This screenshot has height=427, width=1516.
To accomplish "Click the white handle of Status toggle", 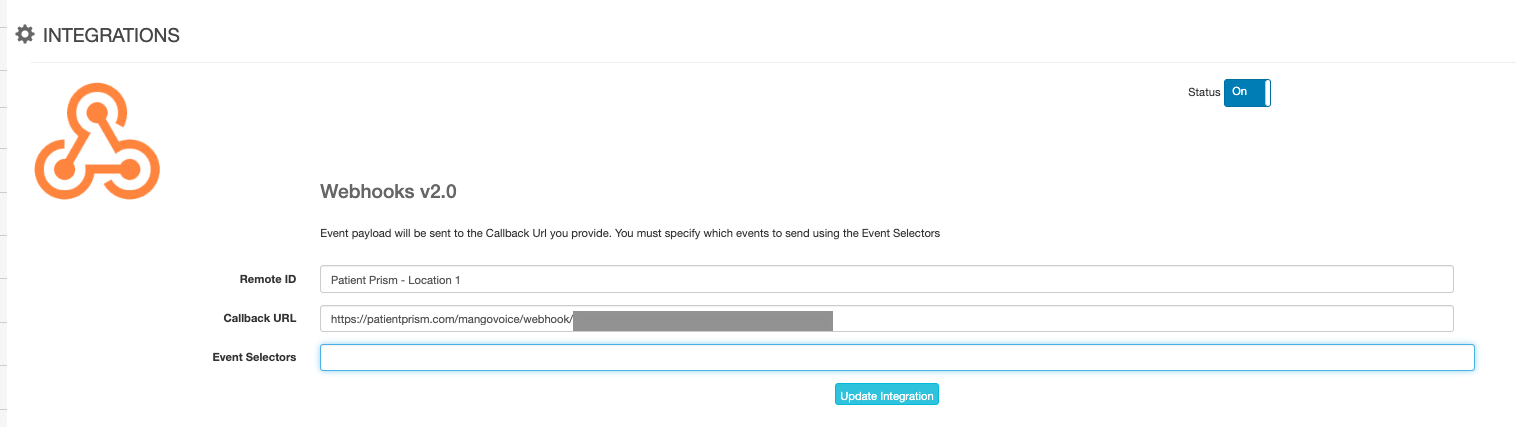I will coord(1267,92).
